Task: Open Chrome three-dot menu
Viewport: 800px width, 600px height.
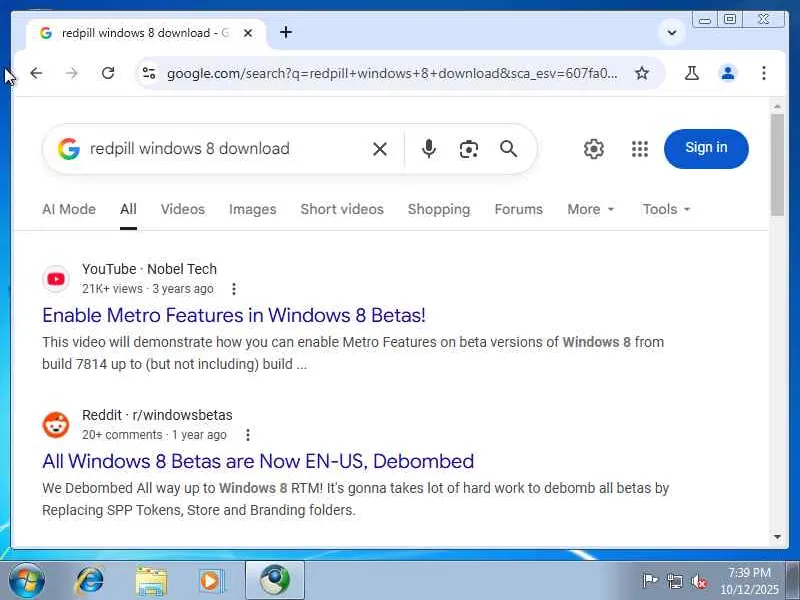Action: click(x=764, y=73)
